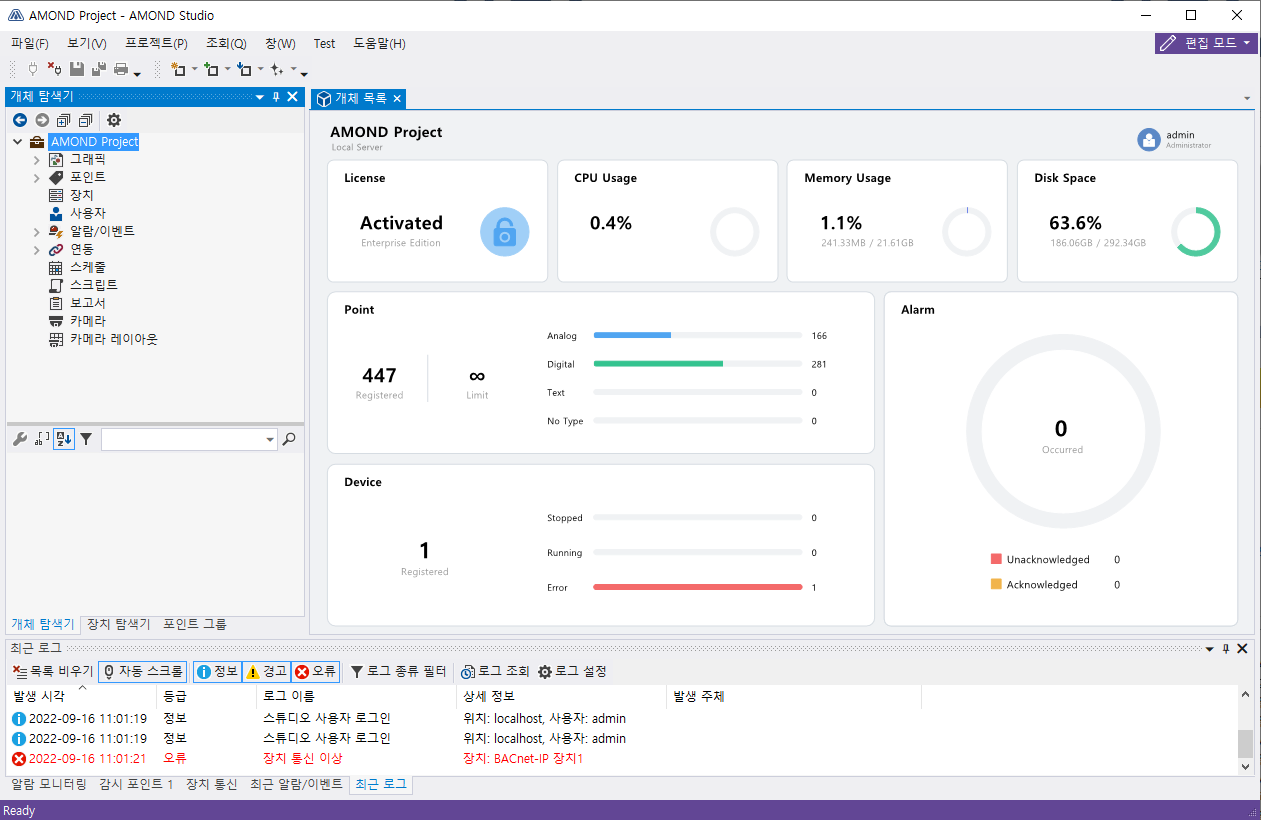Expand the 포인트 tree node
Viewport: 1261px width, 820px height.
(x=37, y=178)
